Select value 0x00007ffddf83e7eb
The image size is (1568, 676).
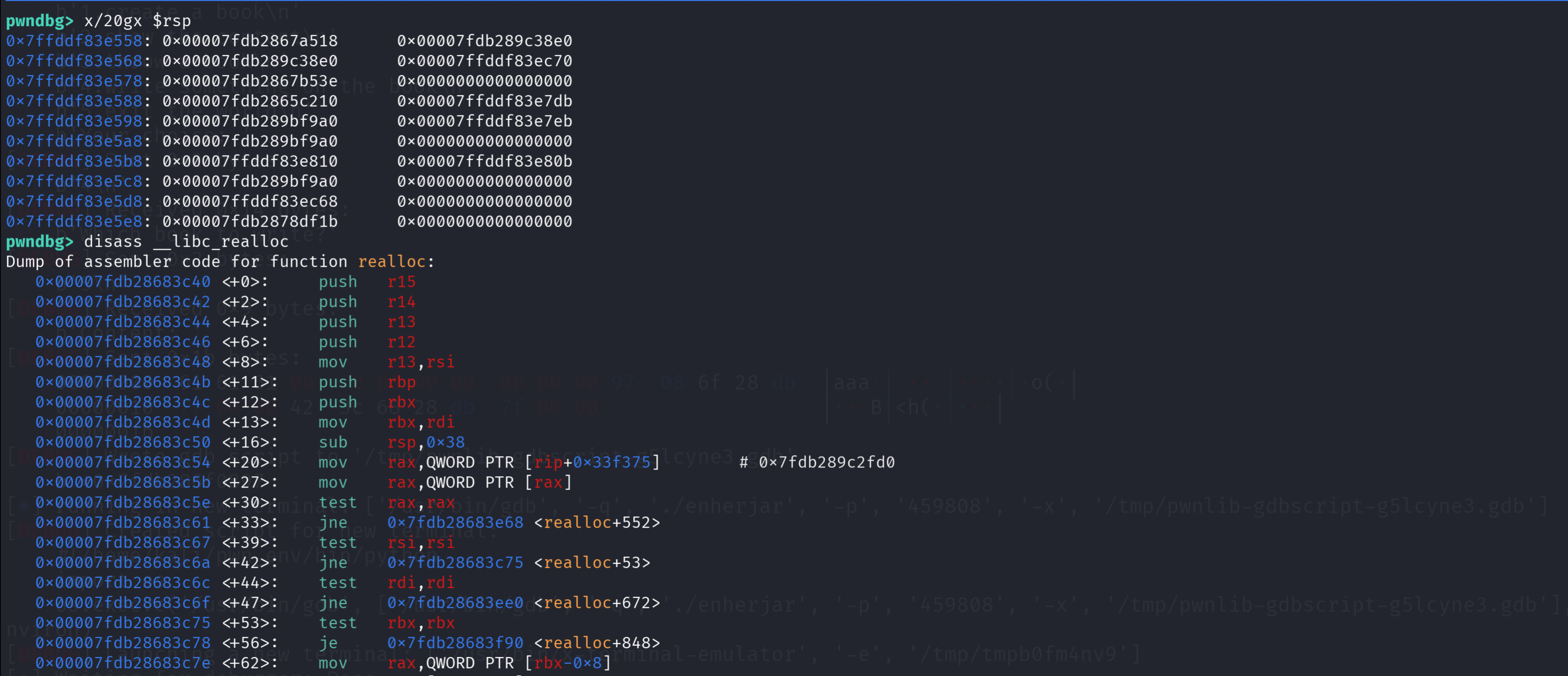point(485,121)
